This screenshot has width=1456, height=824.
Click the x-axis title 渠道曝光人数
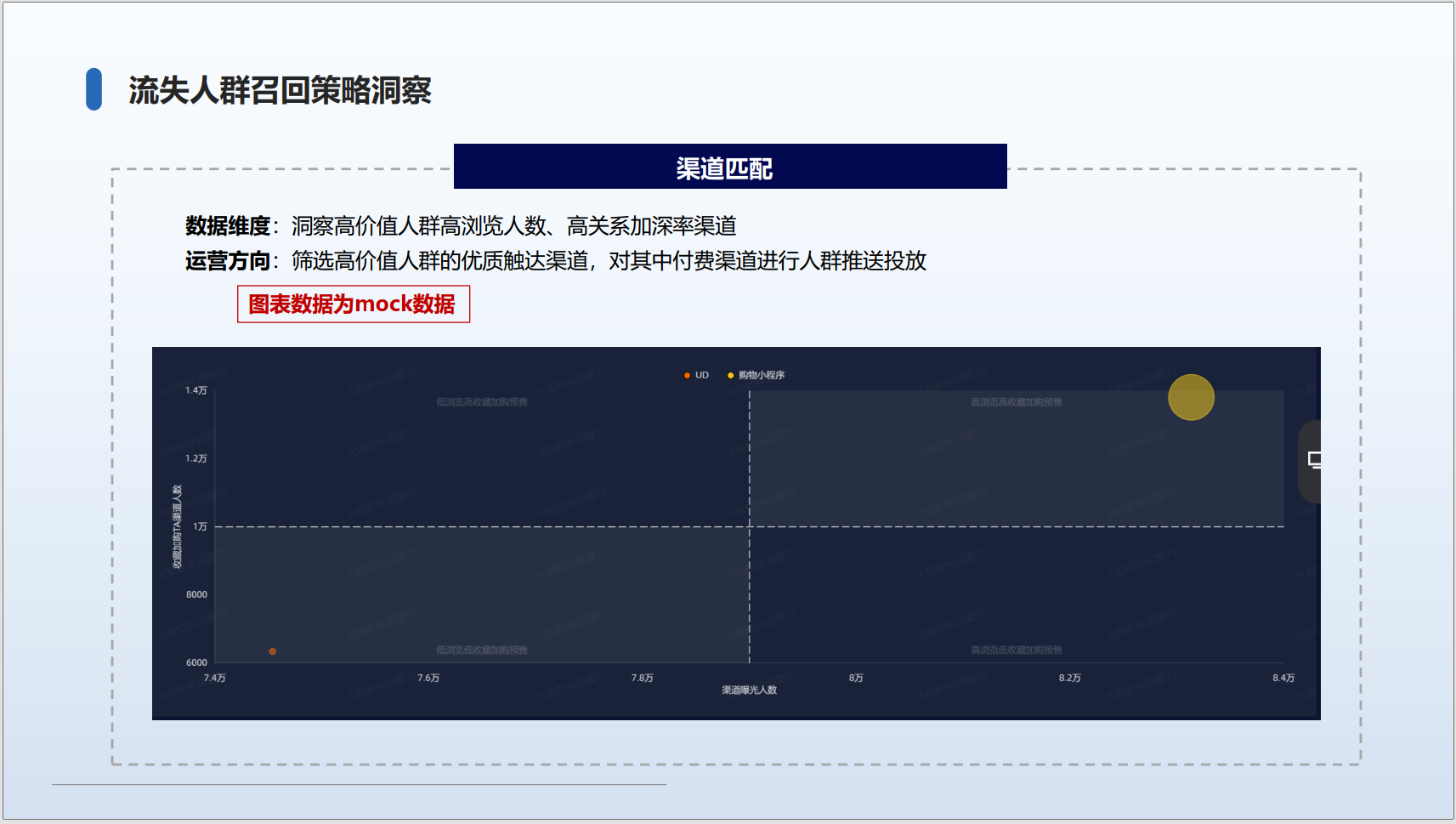click(x=750, y=690)
